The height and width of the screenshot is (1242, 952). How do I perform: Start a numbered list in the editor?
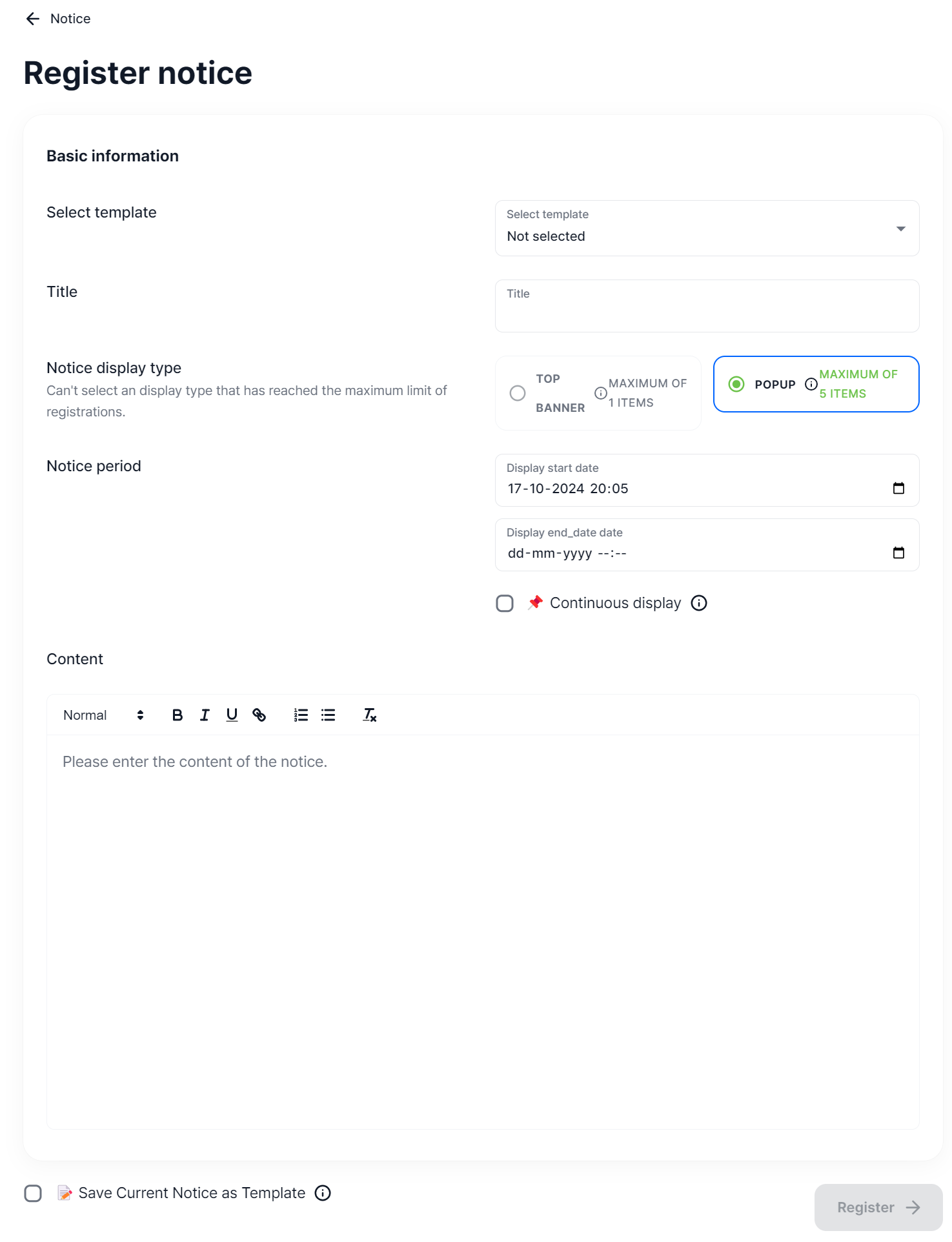pos(301,715)
